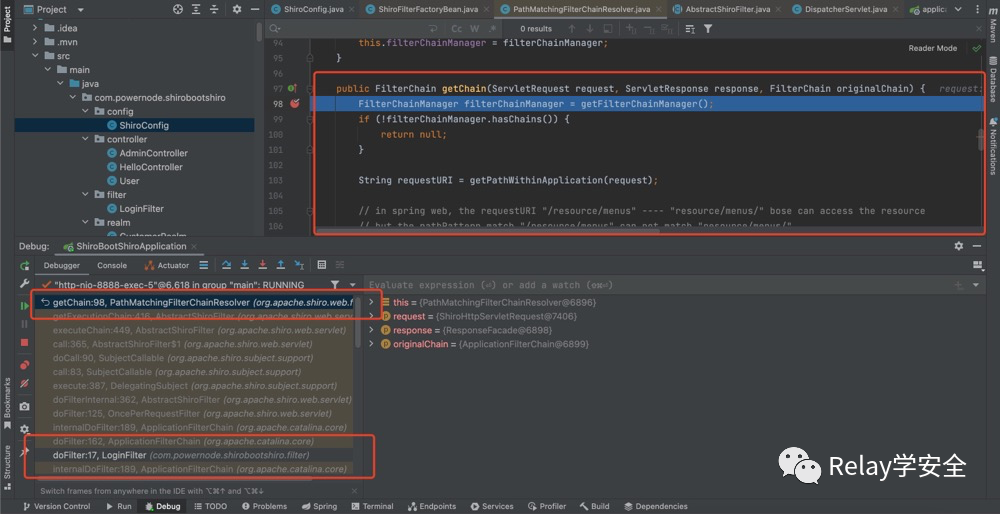The image size is (1000, 514).
Task: Toggle Regex option in find bar
Action: [x=492, y=29]
